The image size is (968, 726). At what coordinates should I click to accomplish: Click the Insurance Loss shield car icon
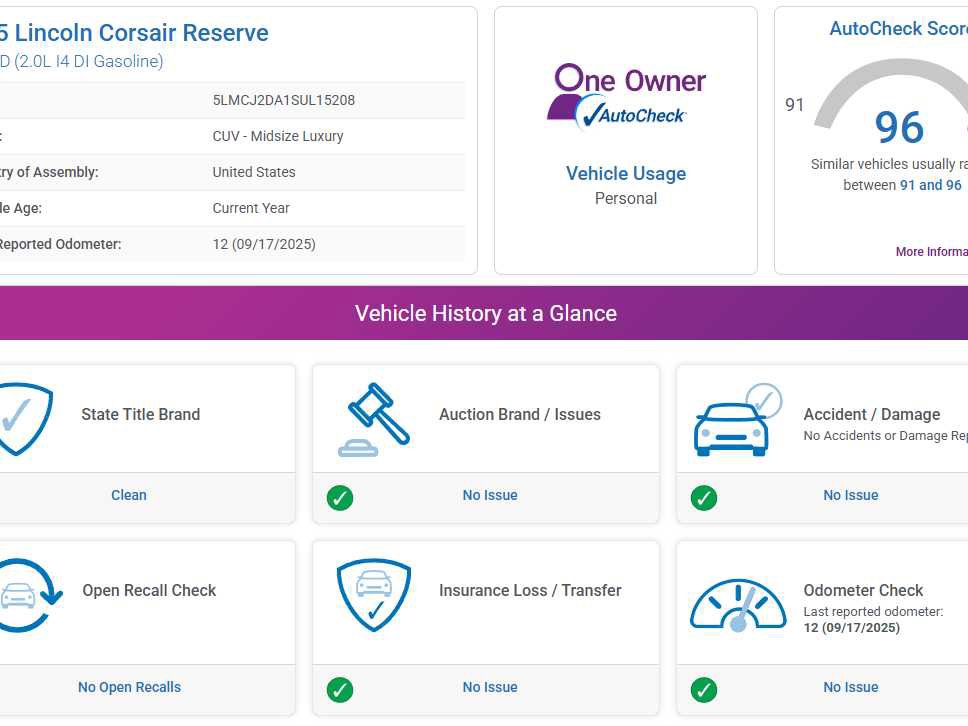click(374, 595)
